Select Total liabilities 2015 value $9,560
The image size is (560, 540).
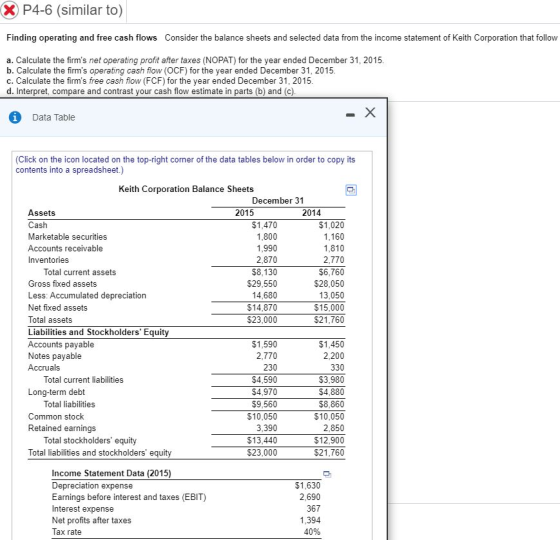(x=264, y=404)
